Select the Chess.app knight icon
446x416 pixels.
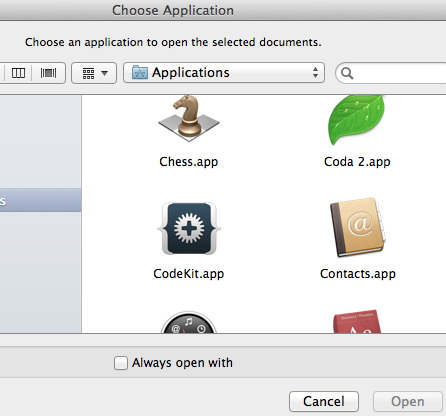(x=189, y=118)
